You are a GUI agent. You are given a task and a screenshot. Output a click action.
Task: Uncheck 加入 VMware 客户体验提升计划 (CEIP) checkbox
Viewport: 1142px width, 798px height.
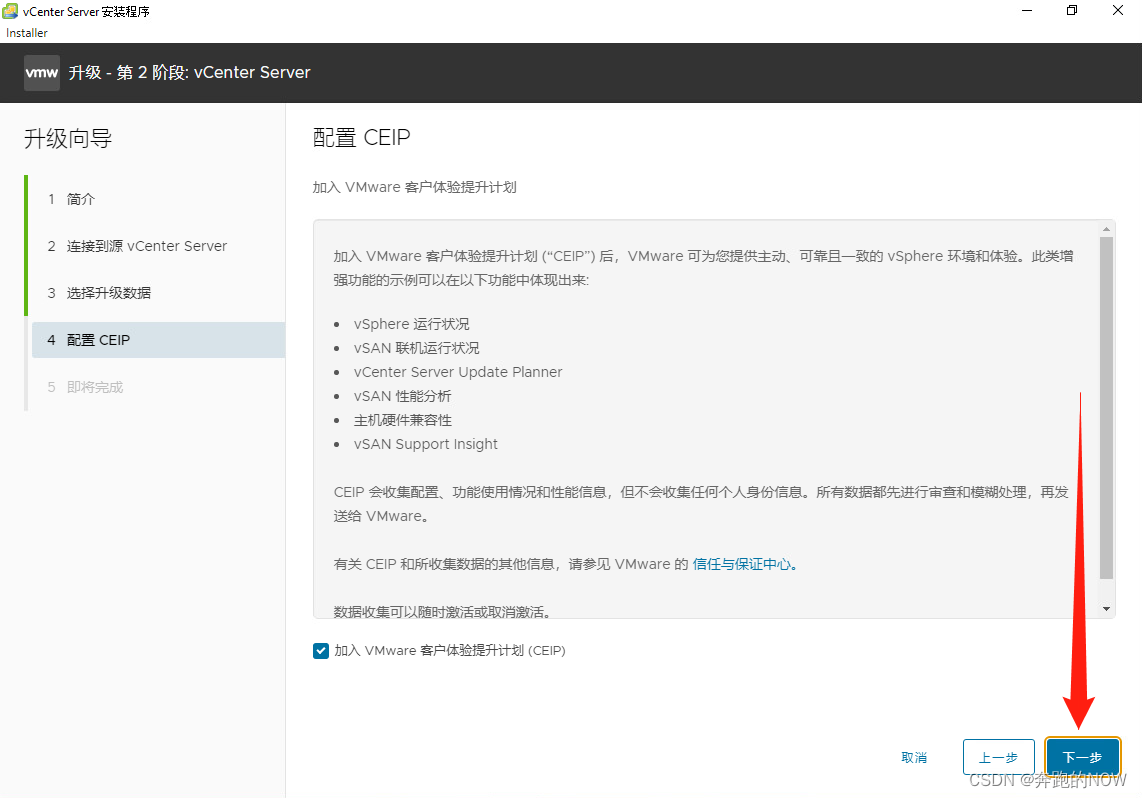pyautogui.click(x=320, y=651)
